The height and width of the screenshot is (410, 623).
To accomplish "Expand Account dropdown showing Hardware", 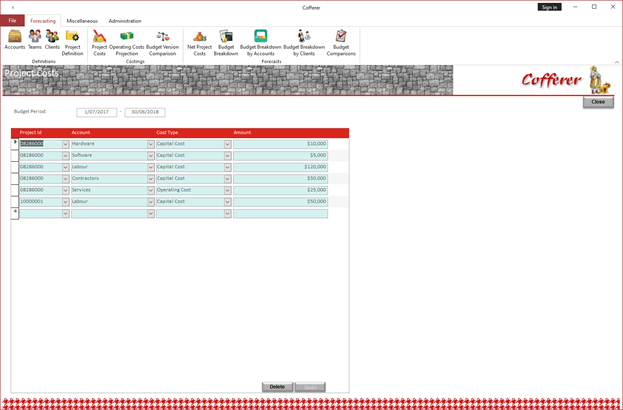I will 151,144.
